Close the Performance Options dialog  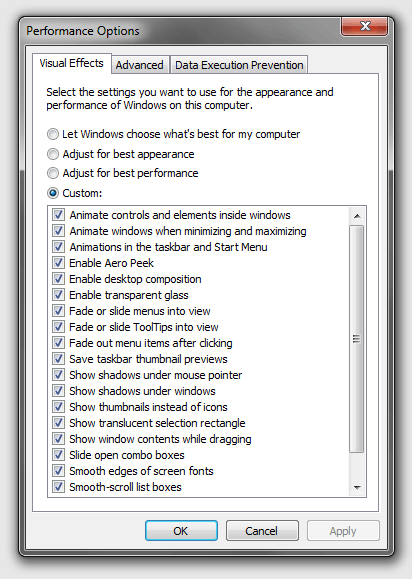(x=365, y=26)
